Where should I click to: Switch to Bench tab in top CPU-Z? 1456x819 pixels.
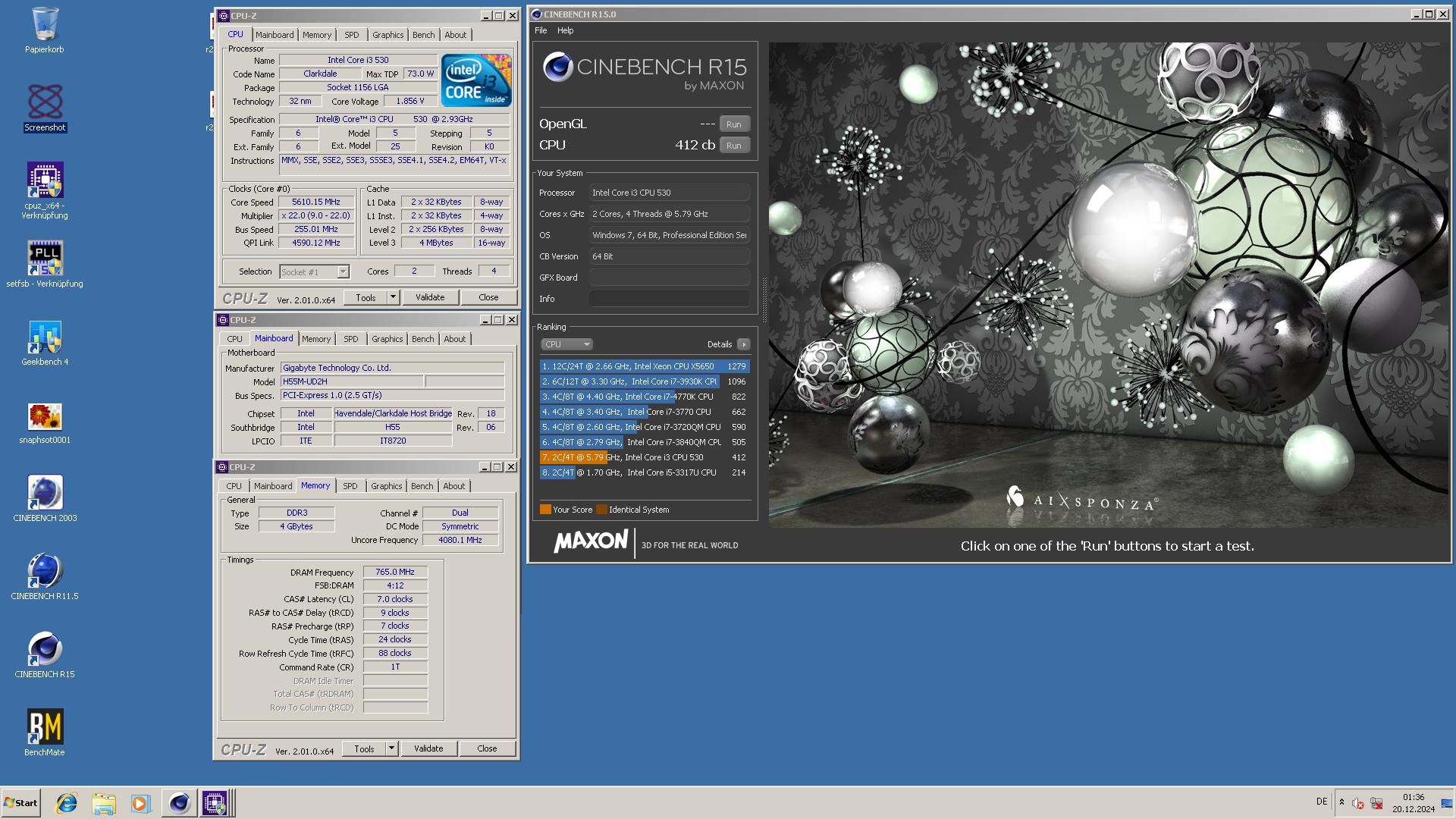point(424,35)
